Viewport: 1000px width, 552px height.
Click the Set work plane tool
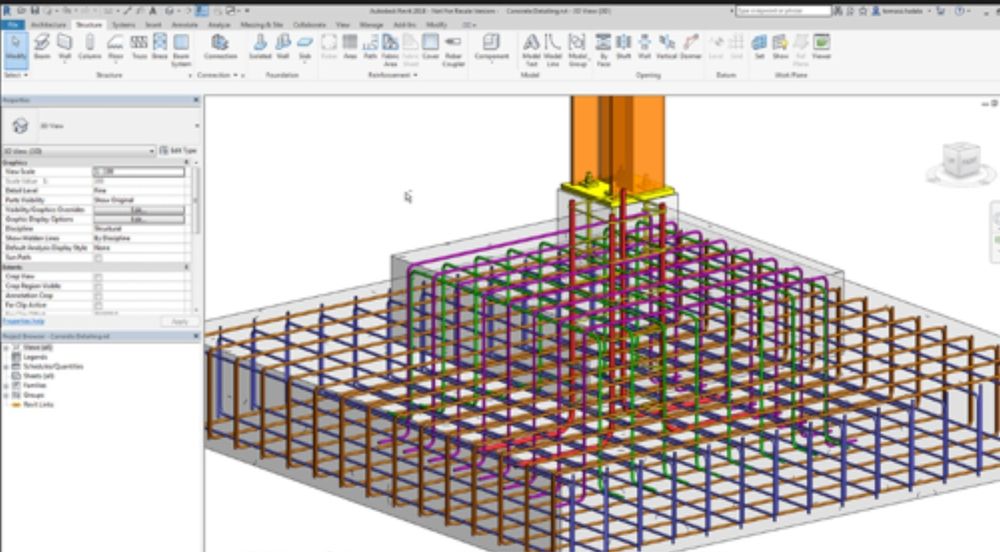click(x=759, y=48)
